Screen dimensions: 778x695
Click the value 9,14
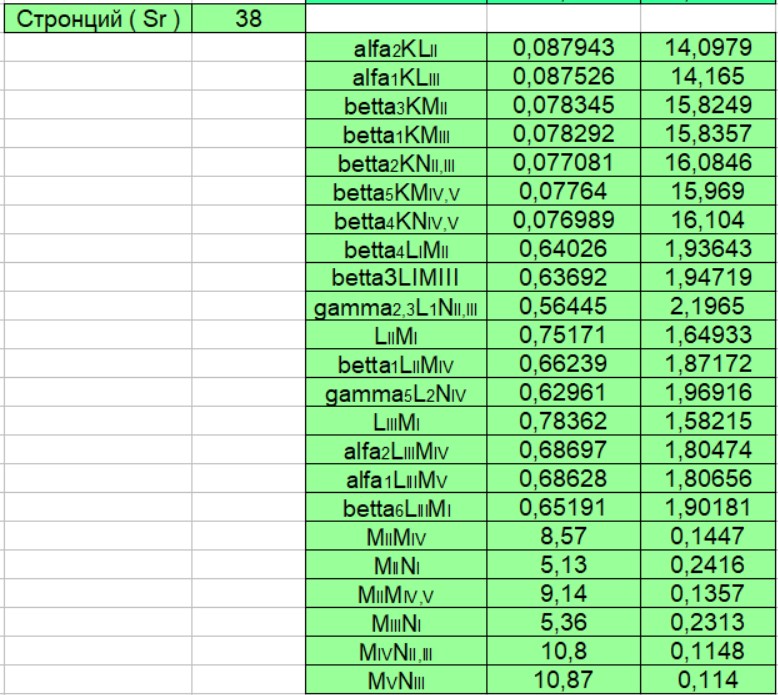(563, 594)
